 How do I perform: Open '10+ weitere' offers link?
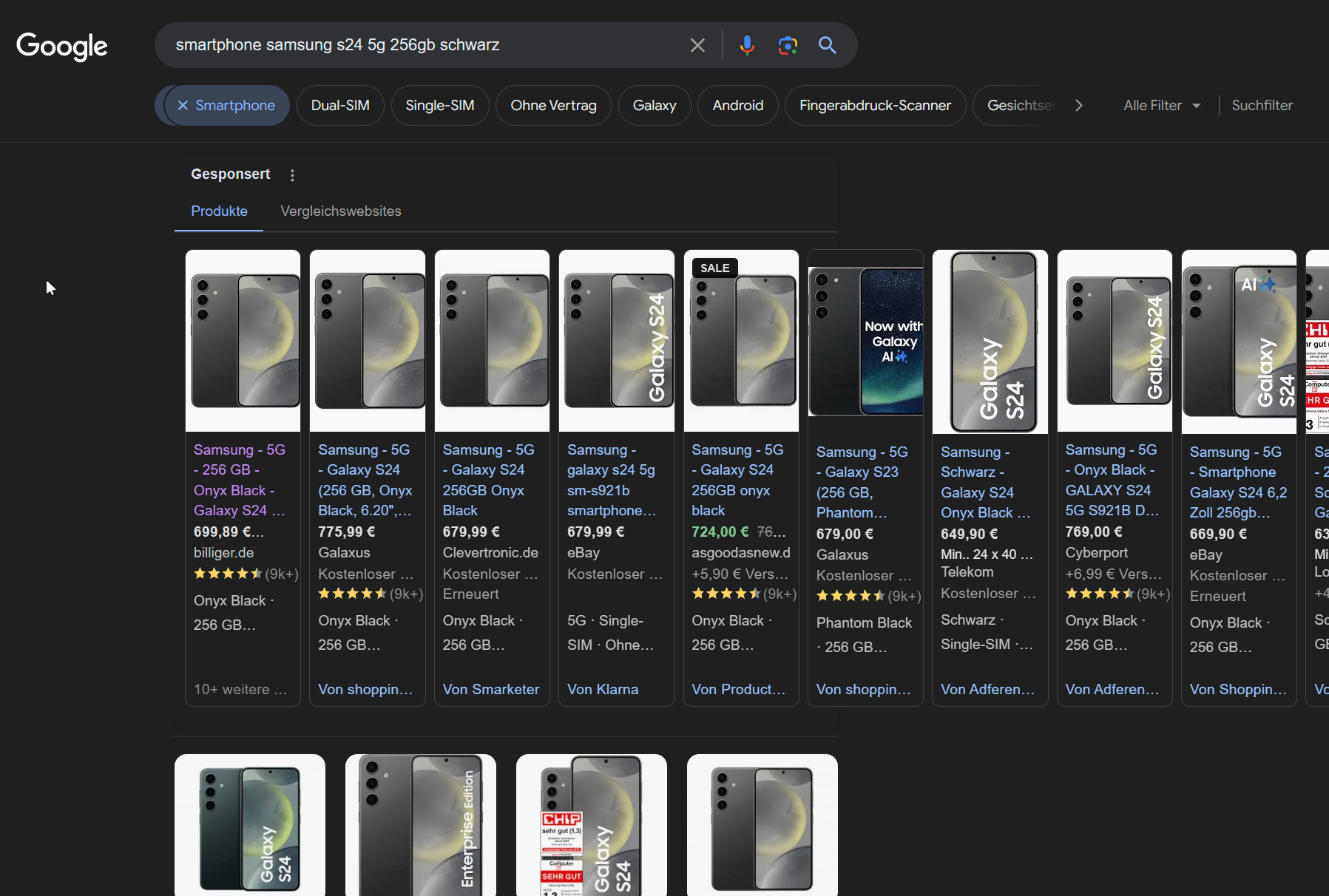[240, 689]
